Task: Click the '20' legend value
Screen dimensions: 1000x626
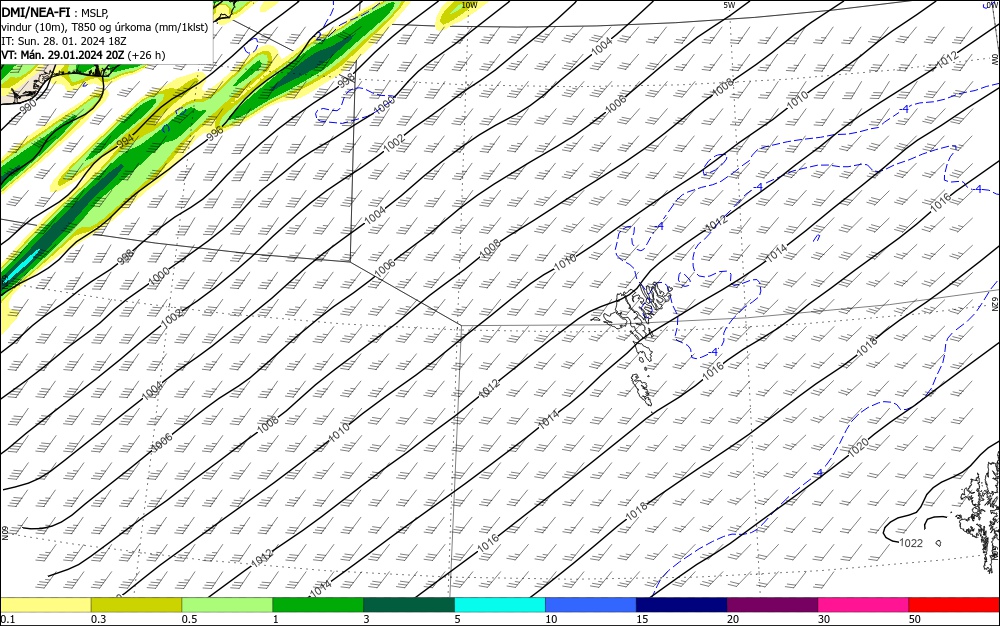Action: (733, 619)
